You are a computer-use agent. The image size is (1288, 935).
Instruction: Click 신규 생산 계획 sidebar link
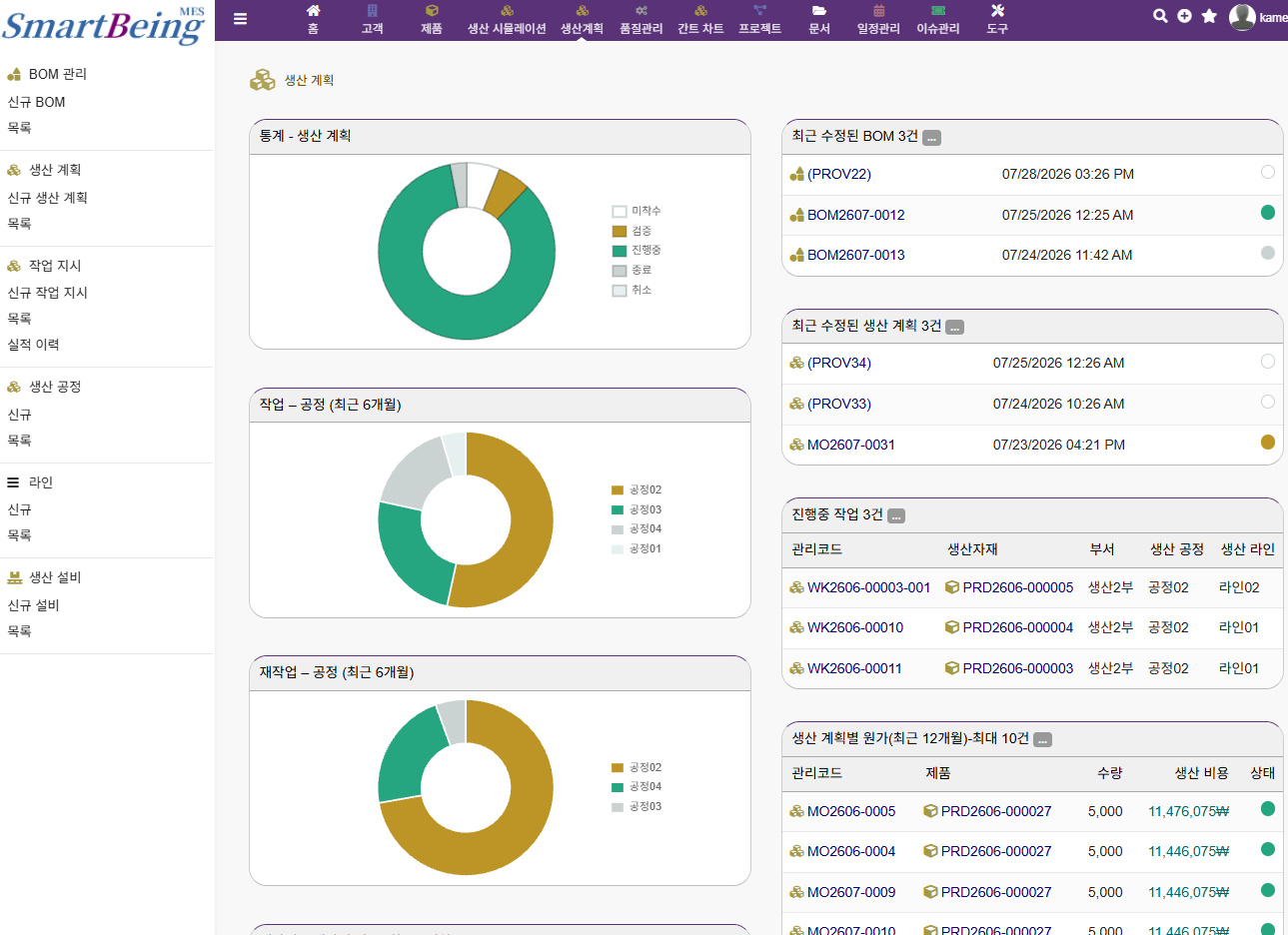pos(47,198)
